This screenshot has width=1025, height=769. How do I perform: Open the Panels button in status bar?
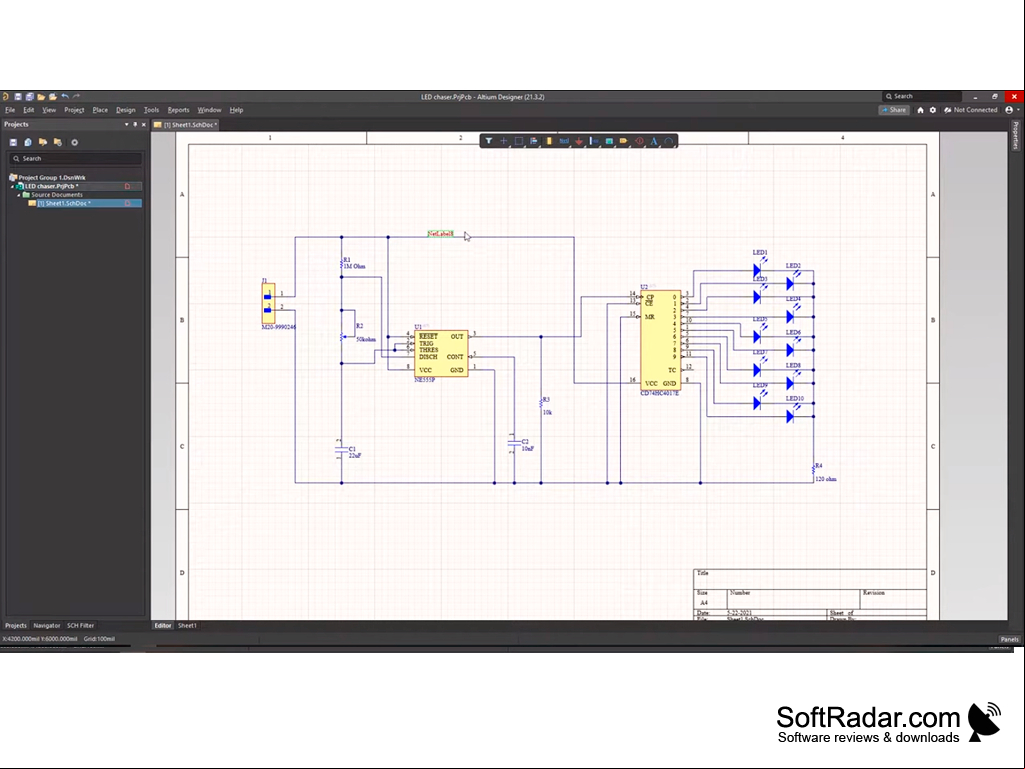(1009, 640)
